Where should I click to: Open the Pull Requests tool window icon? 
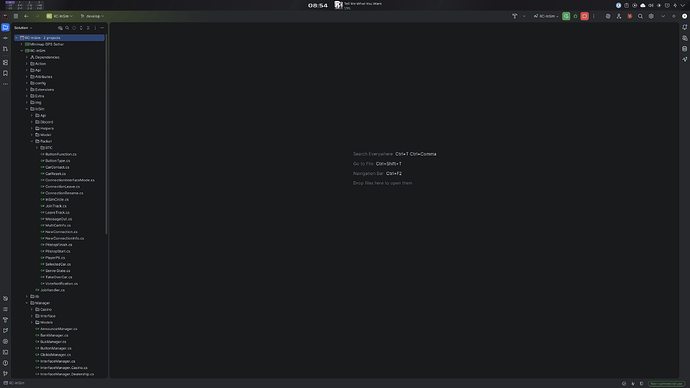[5, 49]
